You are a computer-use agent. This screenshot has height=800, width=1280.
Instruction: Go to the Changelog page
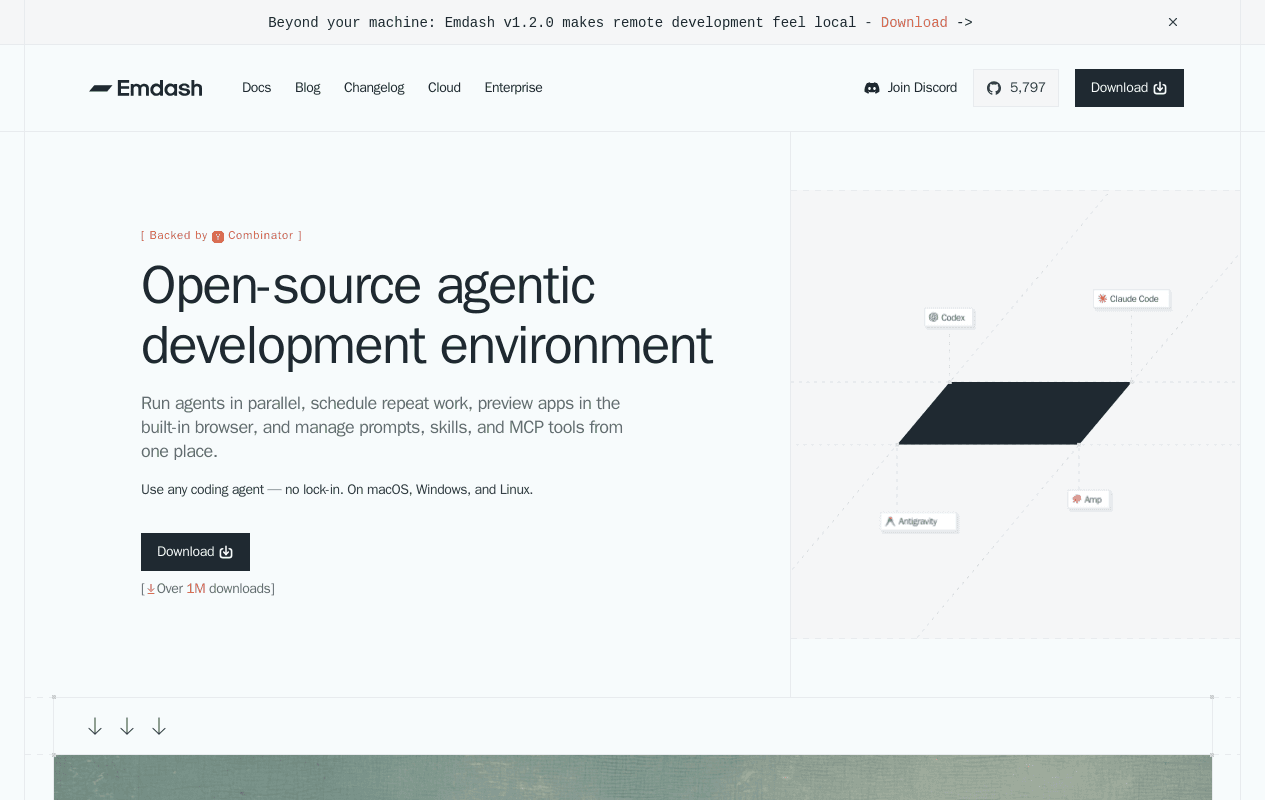tap(374, 88)
